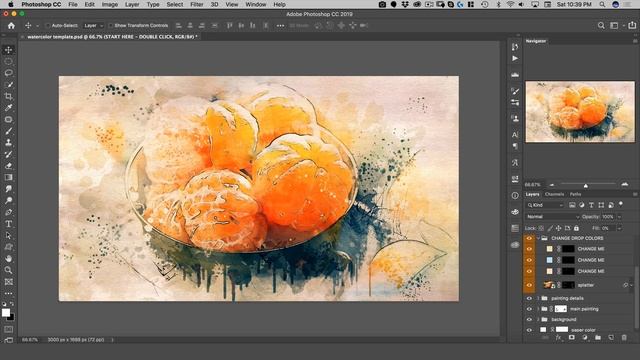This screenshot has width=640, height=360.
Task: Select the Clone Stamp tool
Action: pos(8,142)
